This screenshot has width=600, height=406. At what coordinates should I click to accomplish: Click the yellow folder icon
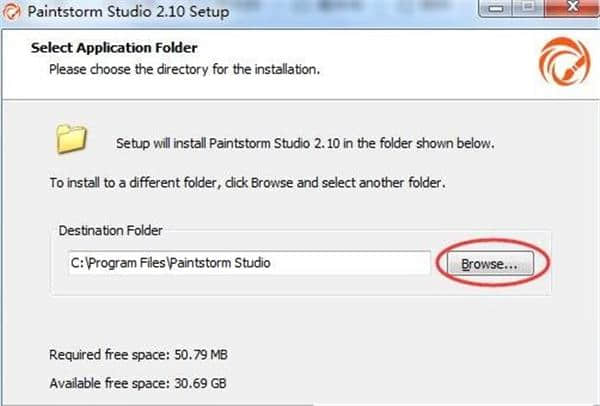(x=71, y=139)
